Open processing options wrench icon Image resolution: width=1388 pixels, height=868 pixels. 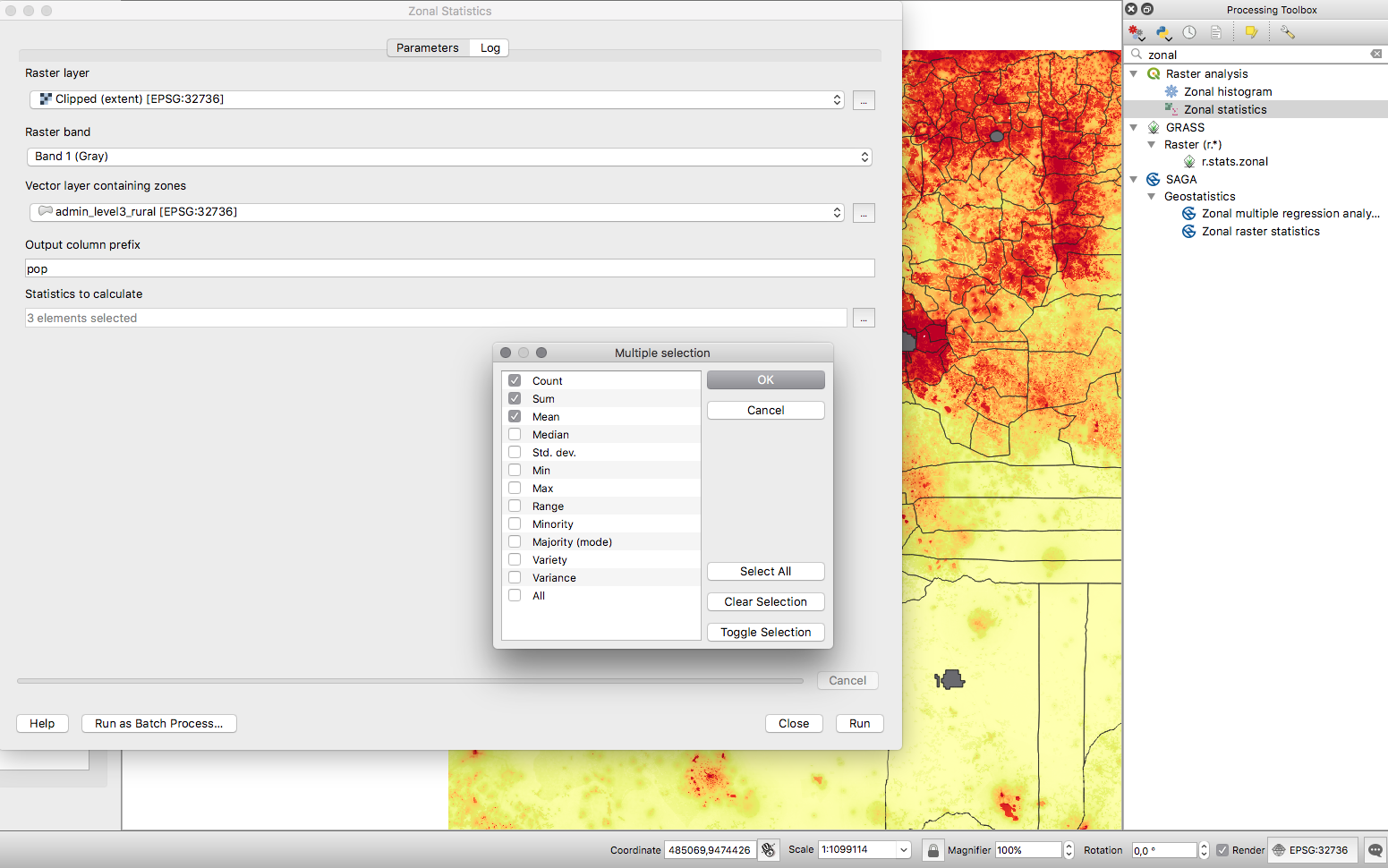point(1287,32)
